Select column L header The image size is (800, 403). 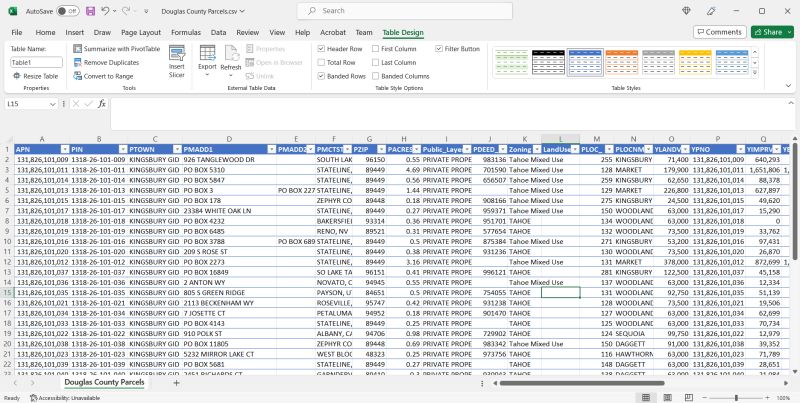(560, 139)
